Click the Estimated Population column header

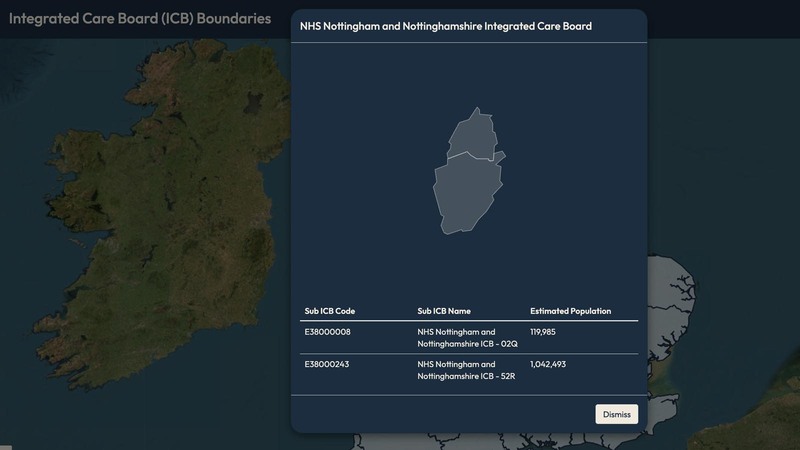coord(570,311)
